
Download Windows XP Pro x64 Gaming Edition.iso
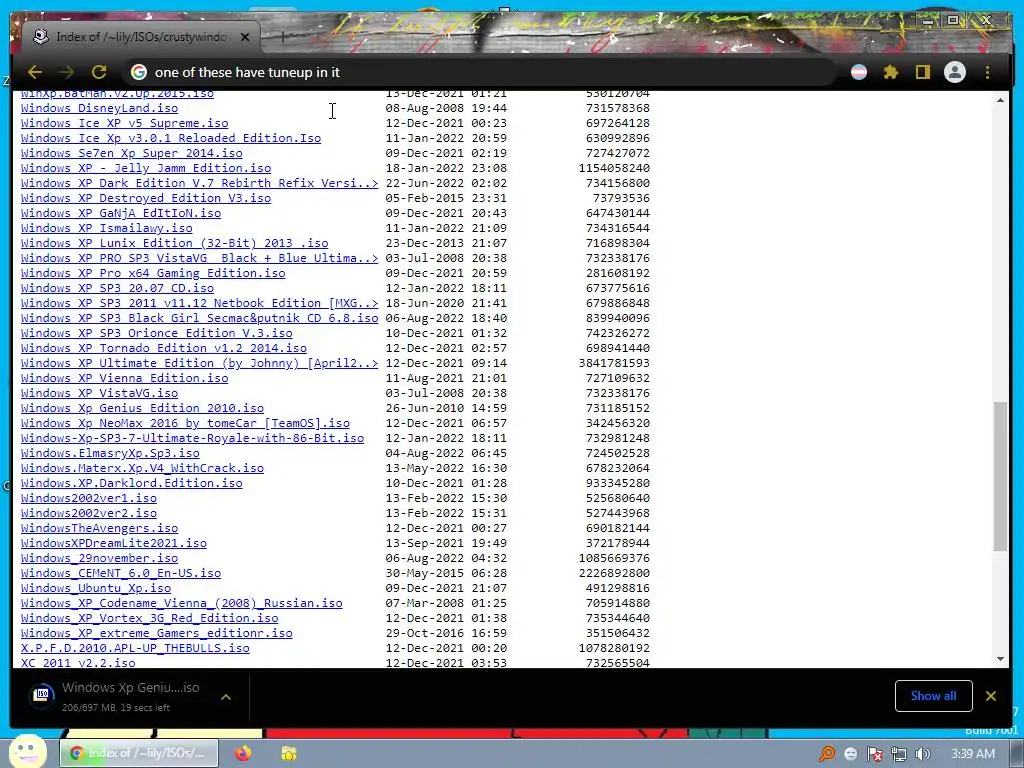coord(153,274)
